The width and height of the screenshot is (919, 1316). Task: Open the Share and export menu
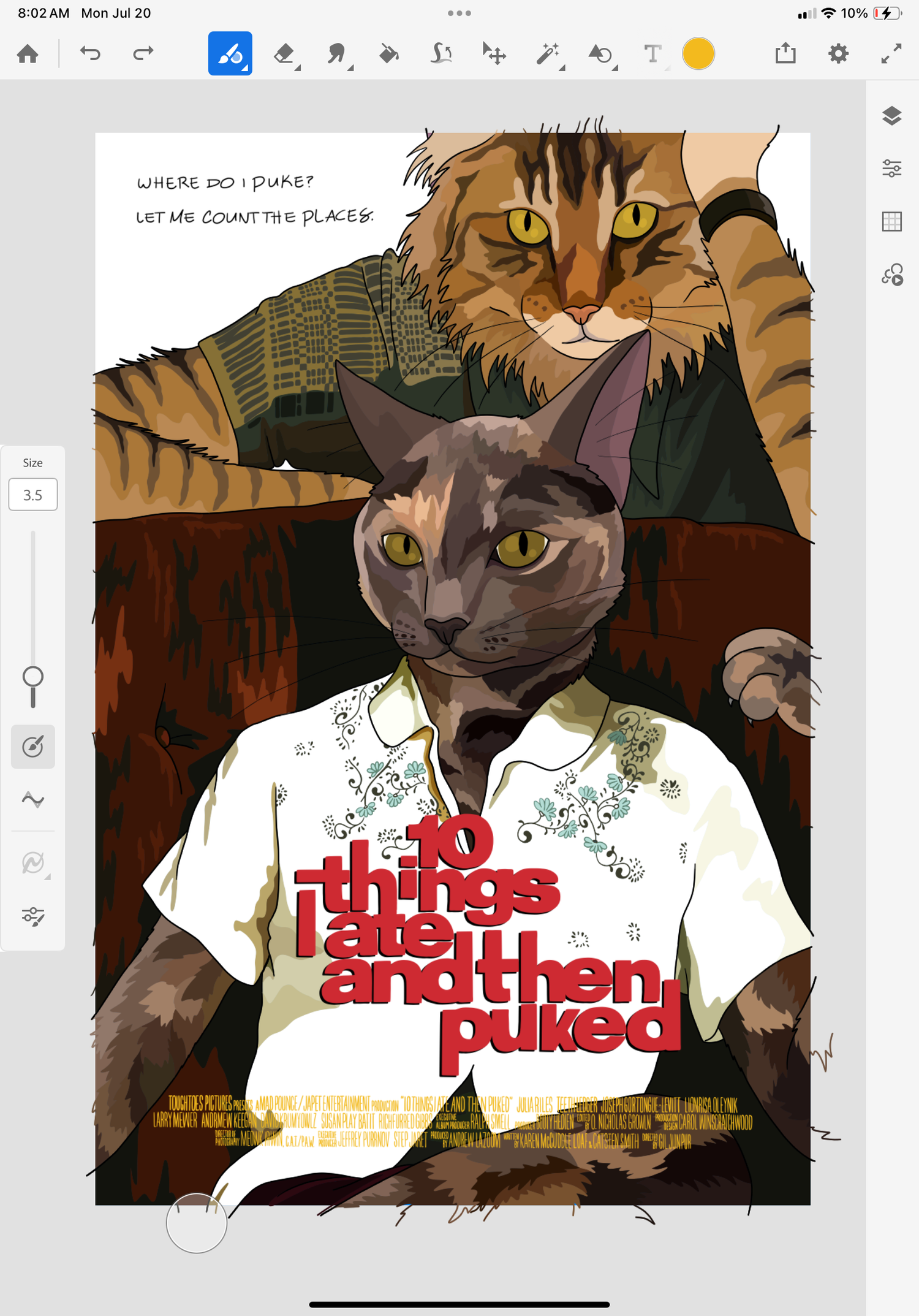pyautogui.click(x=785, y=53)
